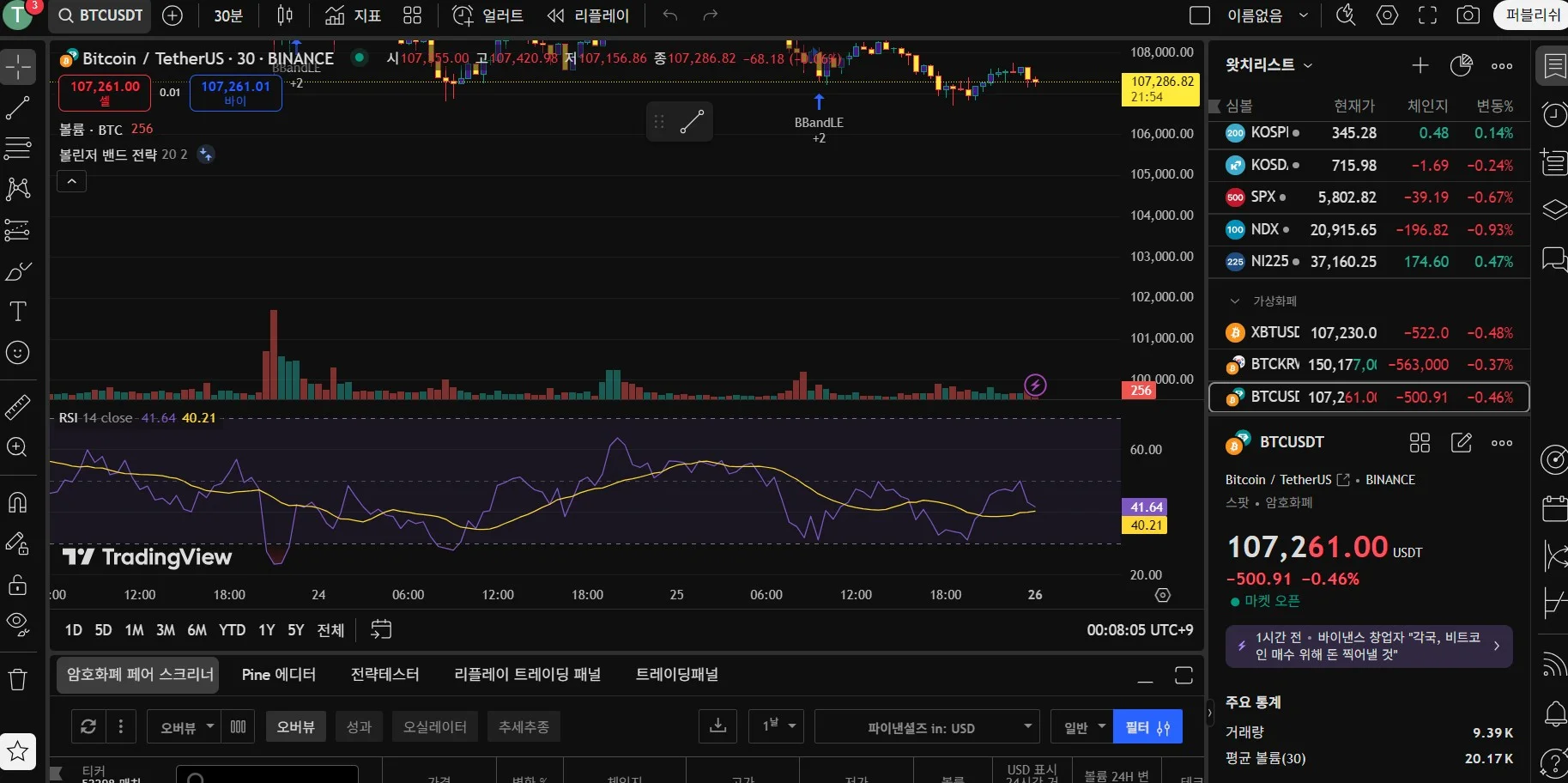This screenshot has width=1568, height=783.
Task: Expand the 이름없음 layout menu
Action: (x=1268, y=15)
